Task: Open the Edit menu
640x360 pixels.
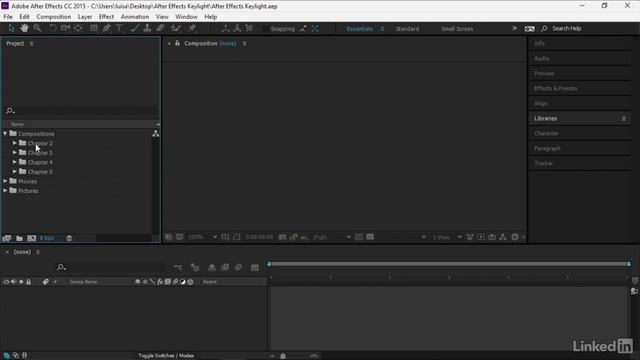Action: 24,17
